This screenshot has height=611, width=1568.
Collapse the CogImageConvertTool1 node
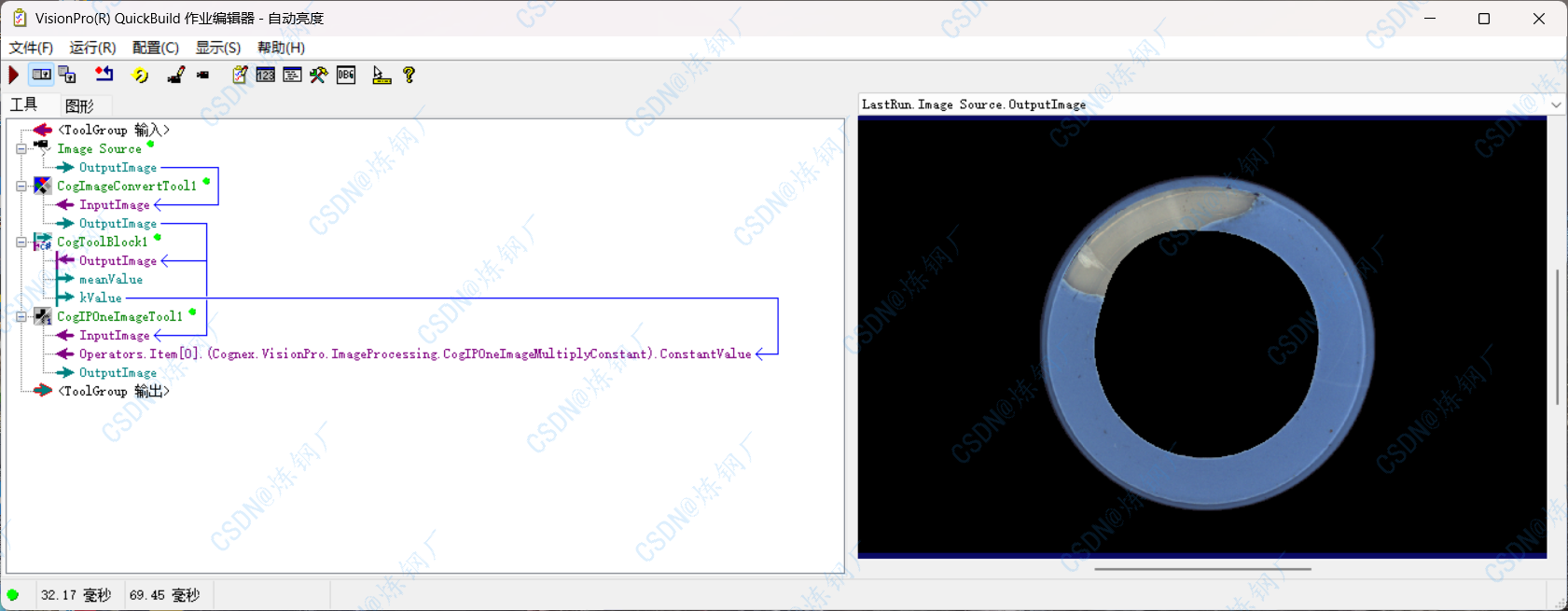[21, 187]
